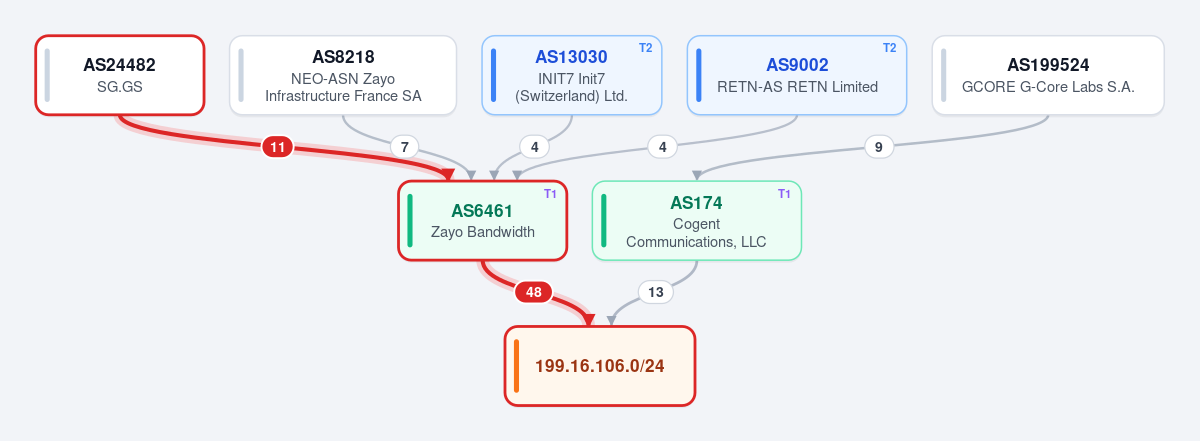Click the T1 tier tag on AS6461
1200x441 pixels.
tap(550, 193)
